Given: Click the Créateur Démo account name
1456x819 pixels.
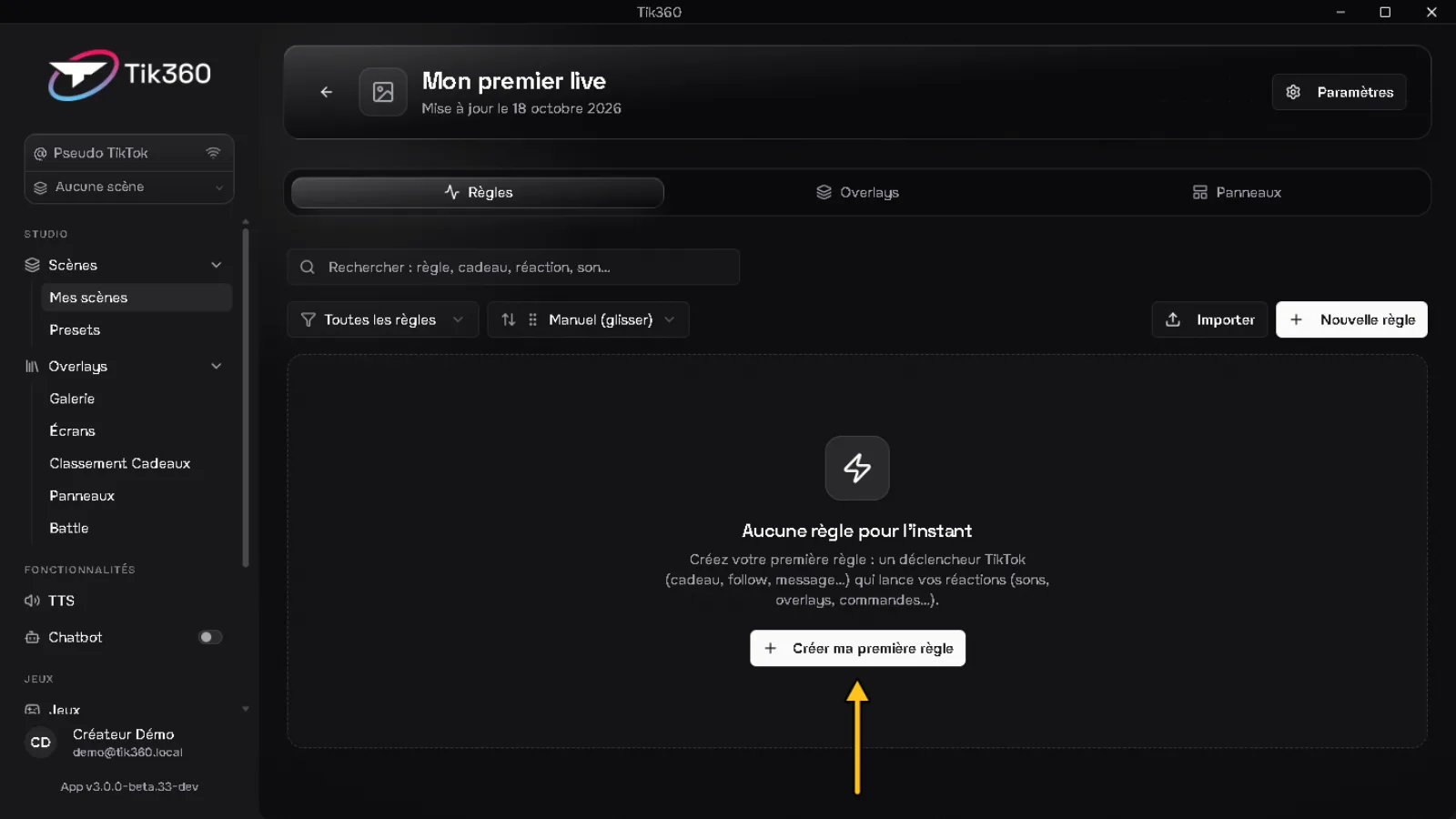Looking at the screenshot, I should pyautogui.click(x=124, y=734).
